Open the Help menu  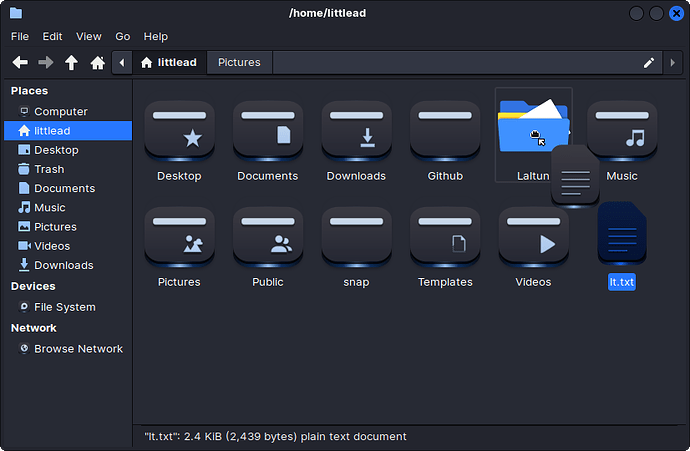click(156, 37)
